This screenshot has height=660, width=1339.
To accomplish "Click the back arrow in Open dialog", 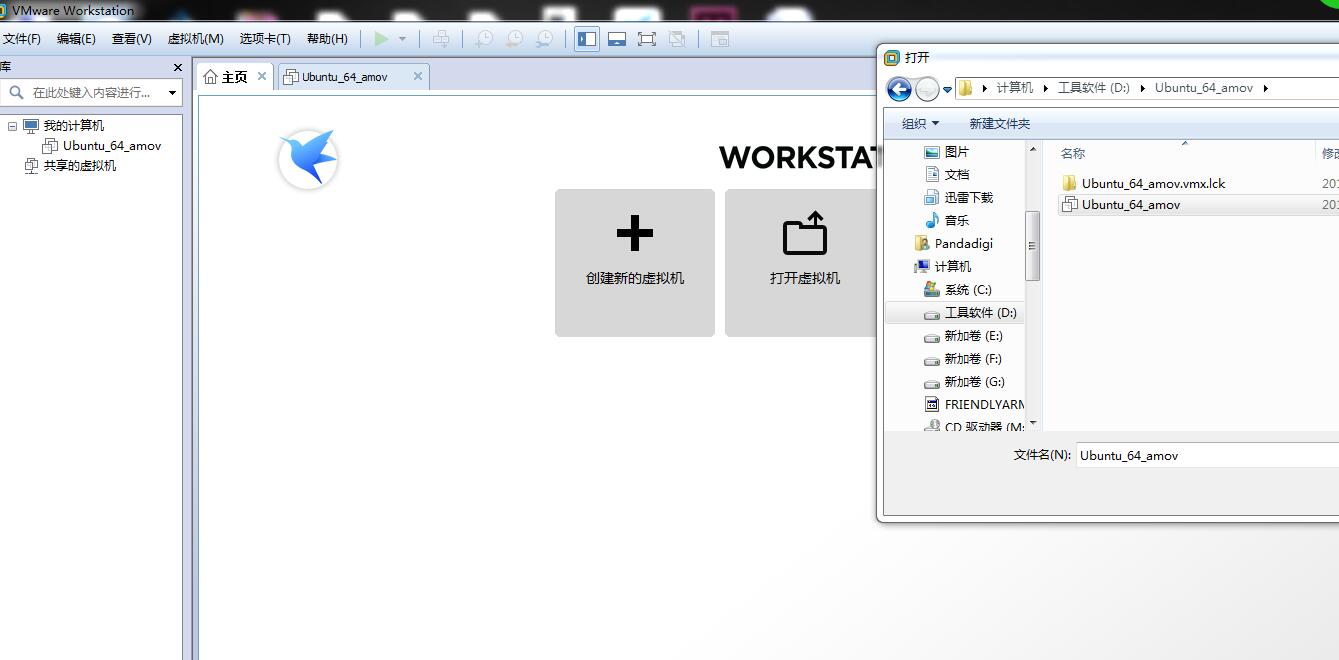I will click(x=899, y=90).
